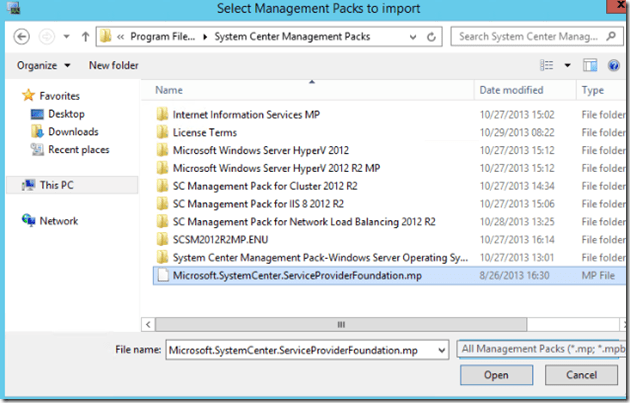Screen dimensions: 630x403
Task: Click the Open button
Action: pos(496,376)
